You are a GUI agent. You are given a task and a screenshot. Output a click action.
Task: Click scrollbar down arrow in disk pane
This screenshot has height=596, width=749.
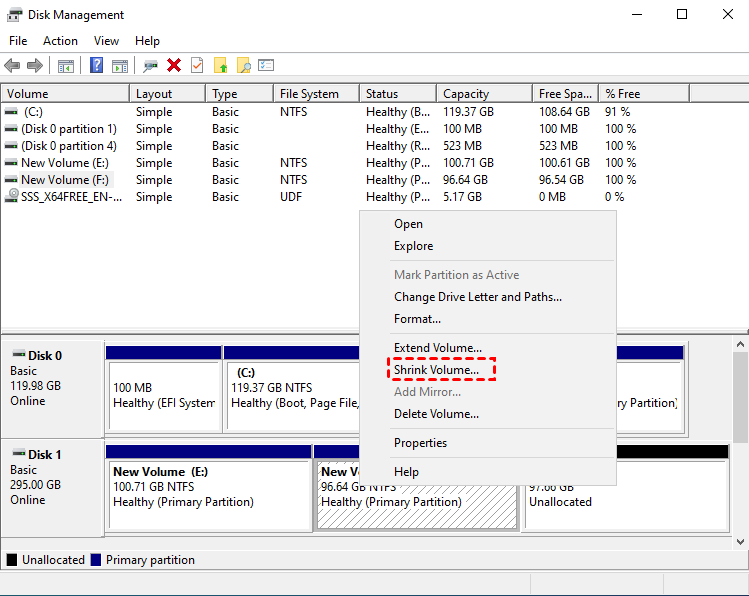tap(740, 540)
